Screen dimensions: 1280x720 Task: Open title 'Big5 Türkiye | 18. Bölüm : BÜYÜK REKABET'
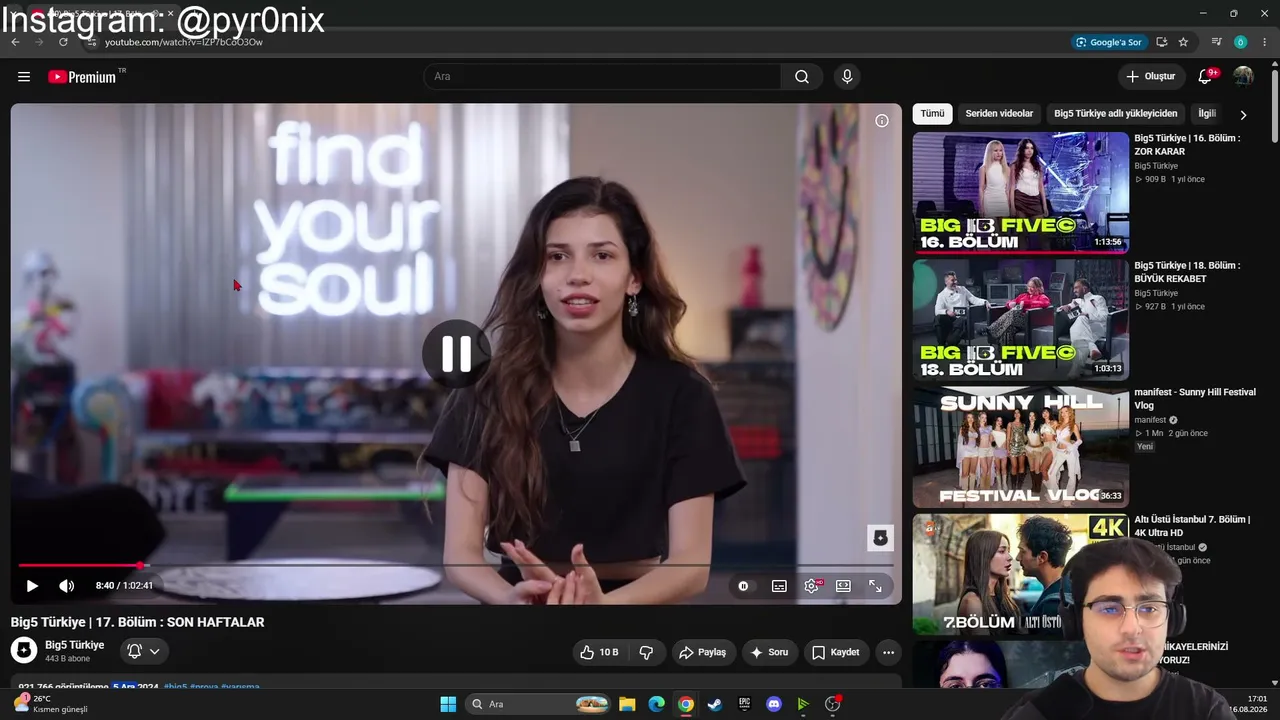pyautogui.click(x=1187, y=272)
